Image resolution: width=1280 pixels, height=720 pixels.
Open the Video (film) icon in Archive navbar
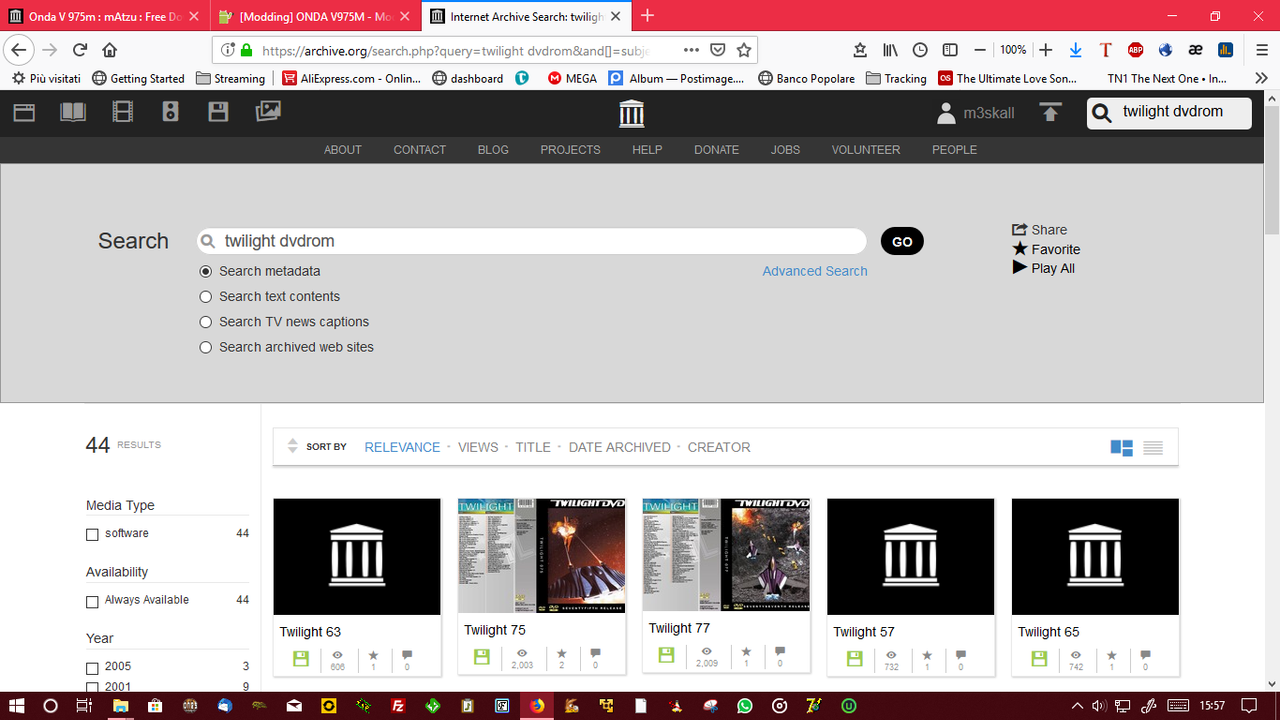(x=123, y=112)
